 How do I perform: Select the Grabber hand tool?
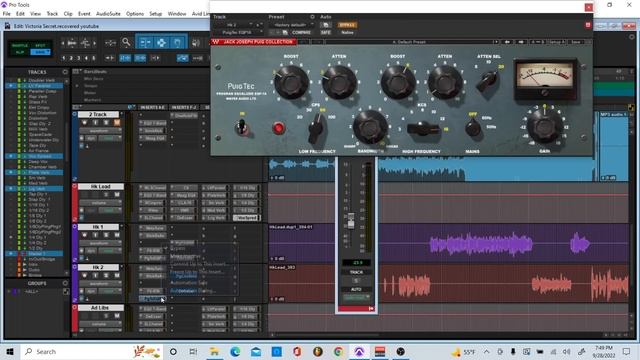point(177,42)
